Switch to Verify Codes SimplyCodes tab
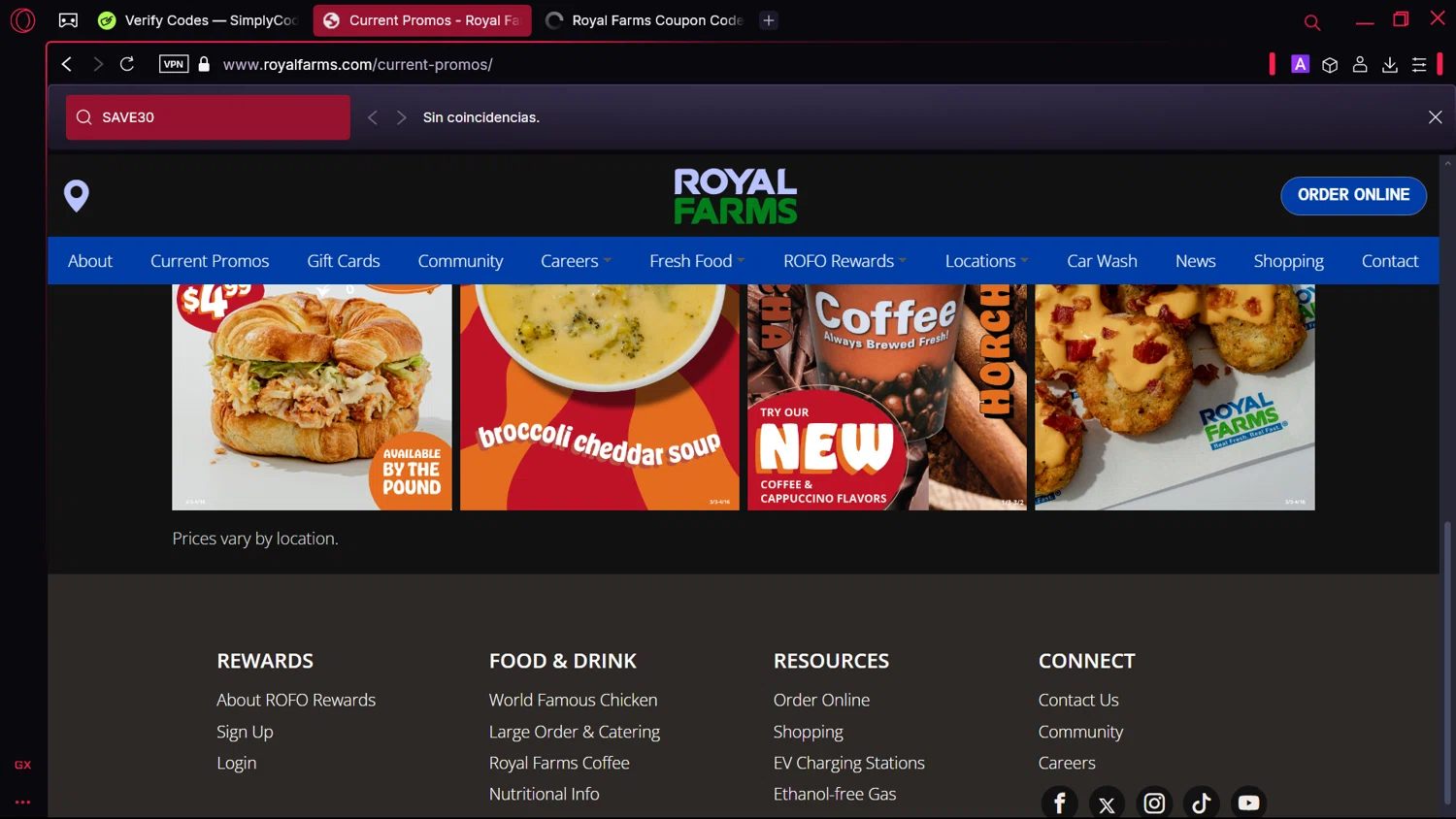1456x819 pixels. click(x=199, y=20)
